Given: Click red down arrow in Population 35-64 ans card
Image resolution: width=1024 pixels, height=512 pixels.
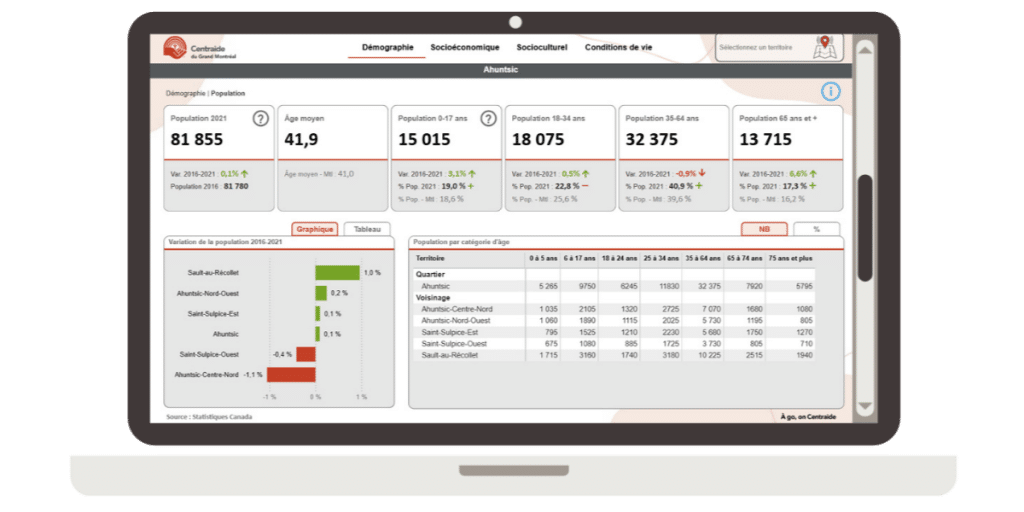Looking at the screenshot, I should (x=702, y=173).
